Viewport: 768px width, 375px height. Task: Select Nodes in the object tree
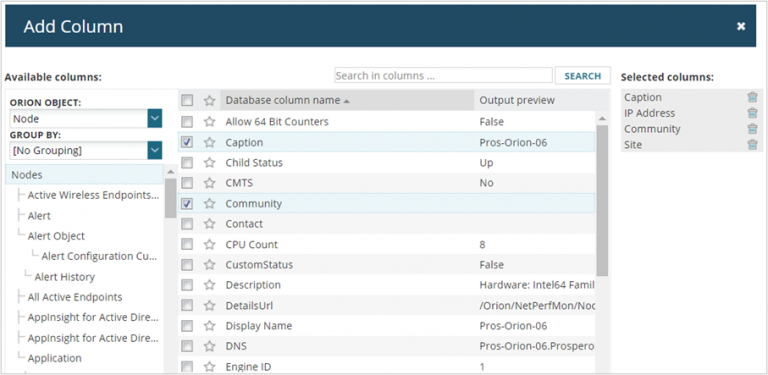pos(84,175)
